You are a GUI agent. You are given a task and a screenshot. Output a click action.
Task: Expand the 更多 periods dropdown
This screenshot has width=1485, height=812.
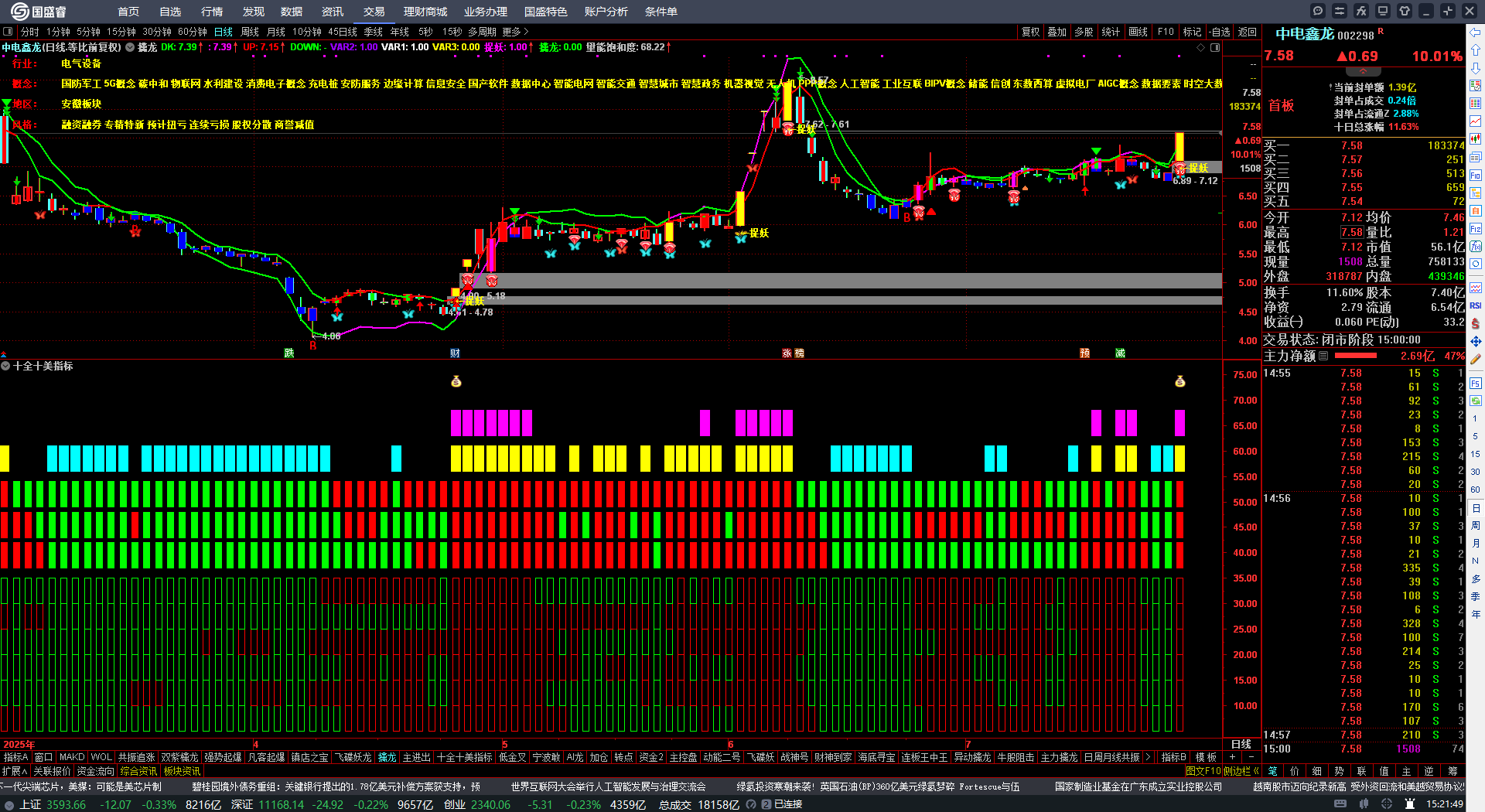pos(515,32)
